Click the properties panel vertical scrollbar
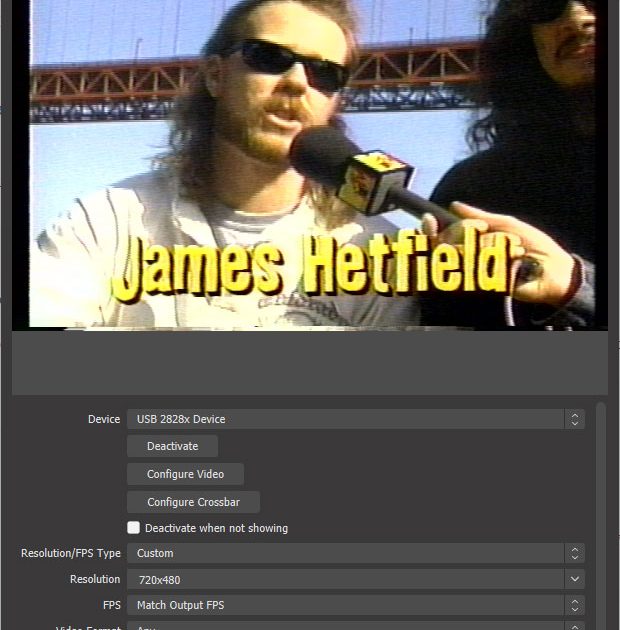The image size is (620, 630). (x=600, y=500)
